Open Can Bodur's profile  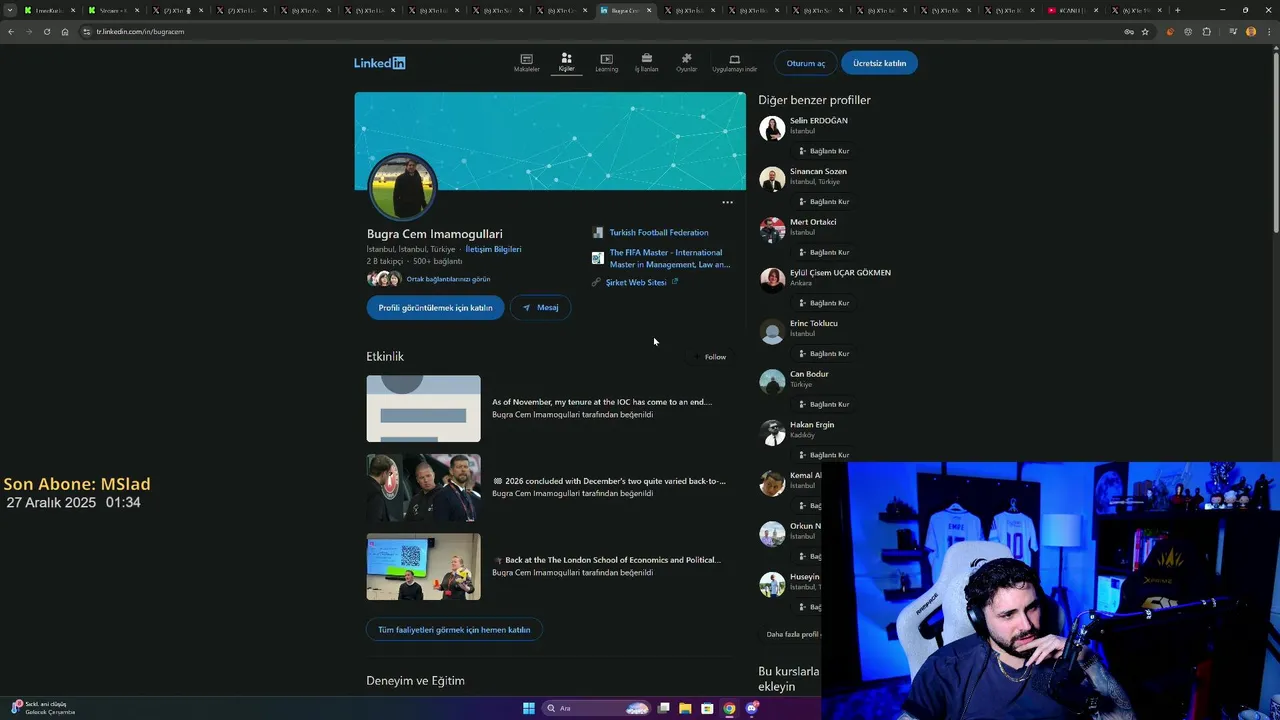point(809,374)
